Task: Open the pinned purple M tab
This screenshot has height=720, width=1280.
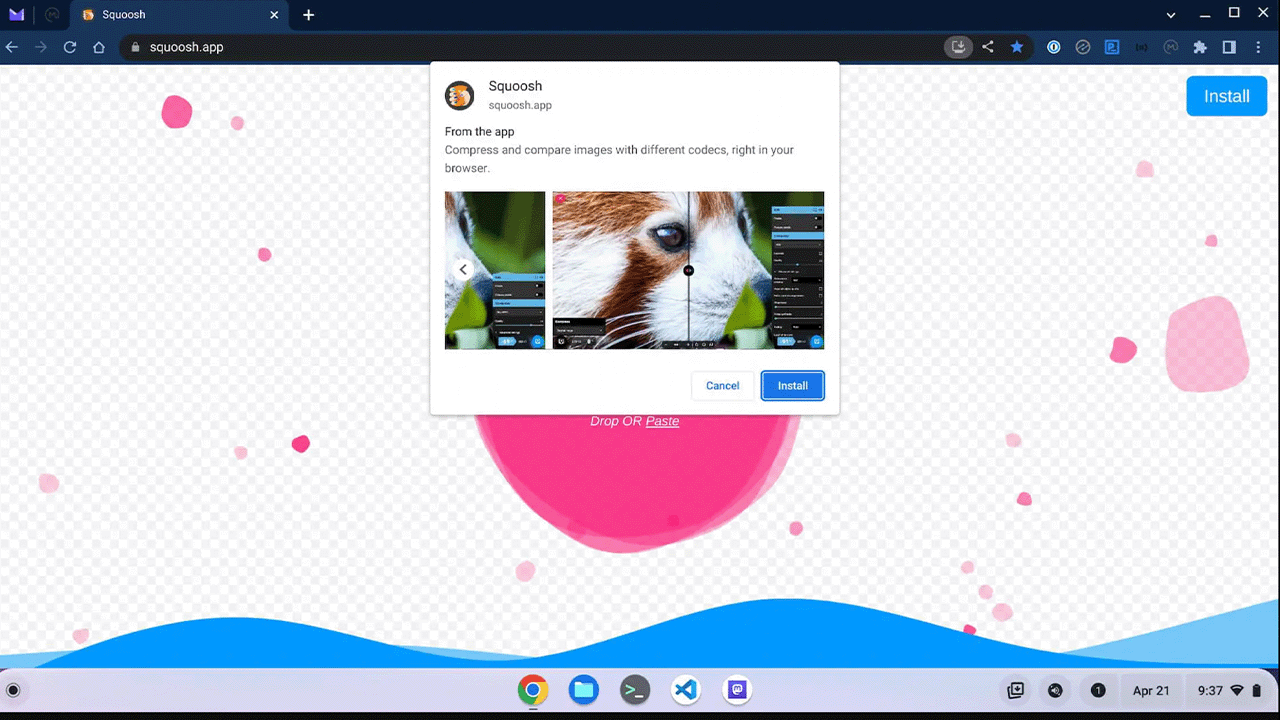Action: pos(17,15)
